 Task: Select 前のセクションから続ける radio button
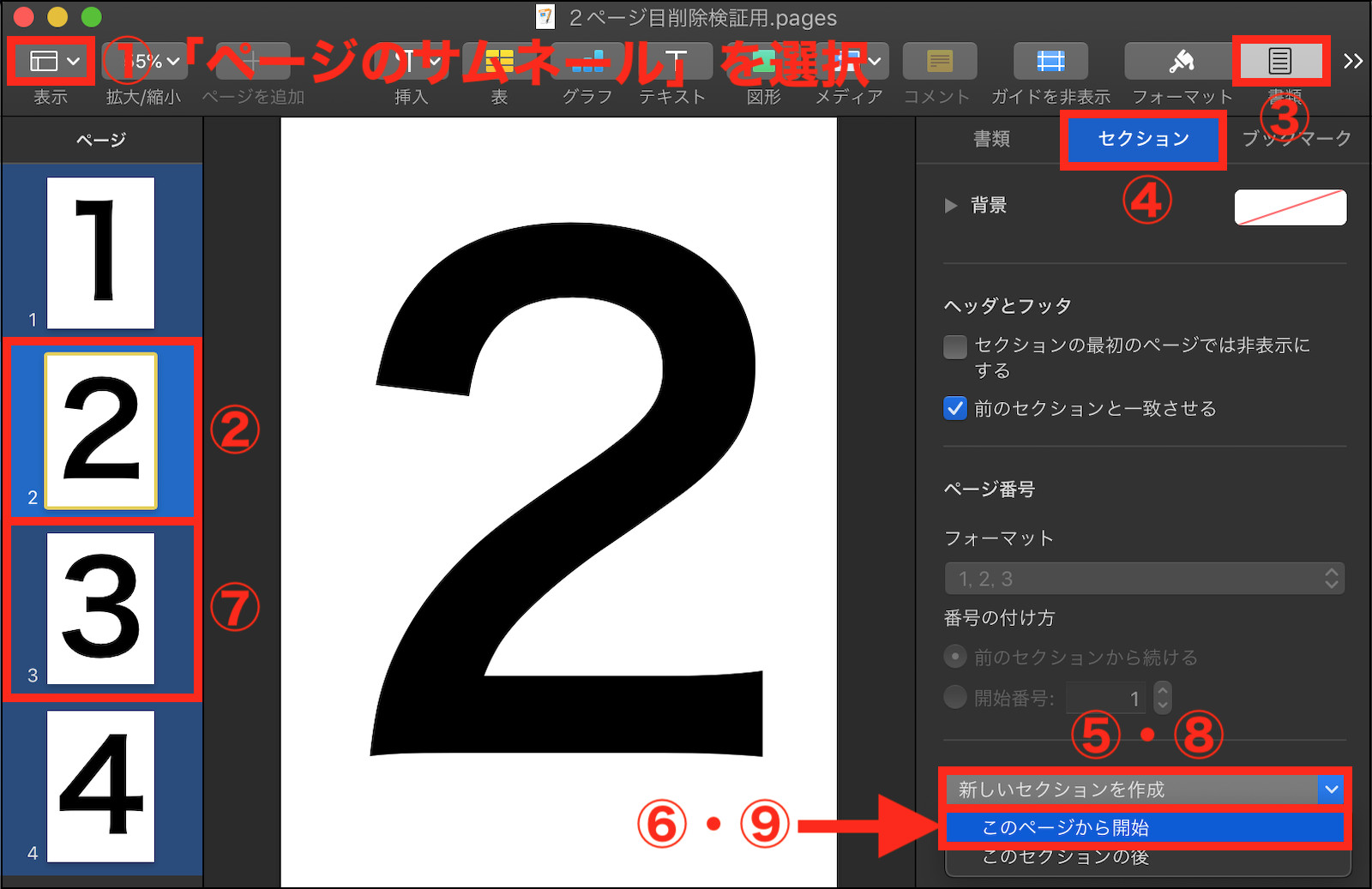click(954, 658)
